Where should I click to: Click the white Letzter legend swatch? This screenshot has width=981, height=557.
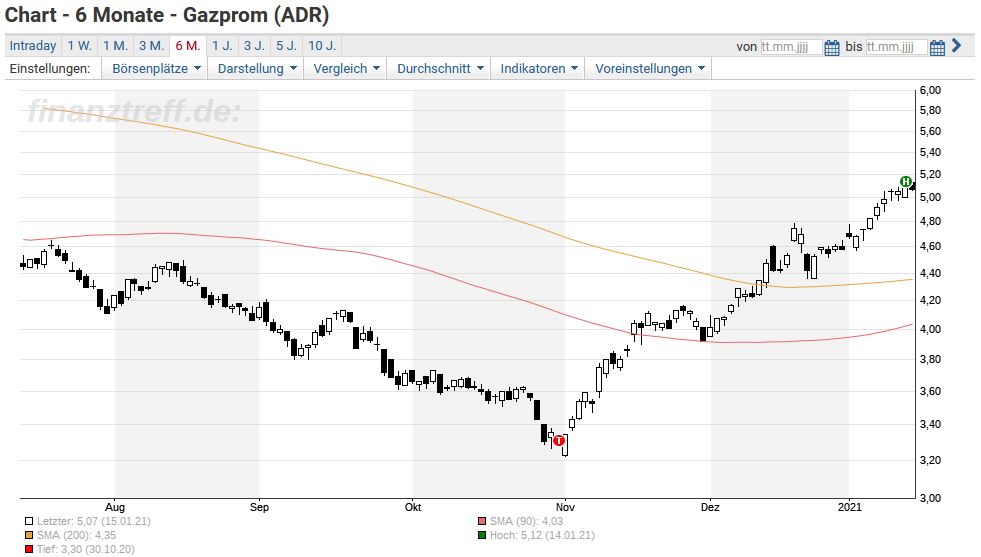[29, 521]
